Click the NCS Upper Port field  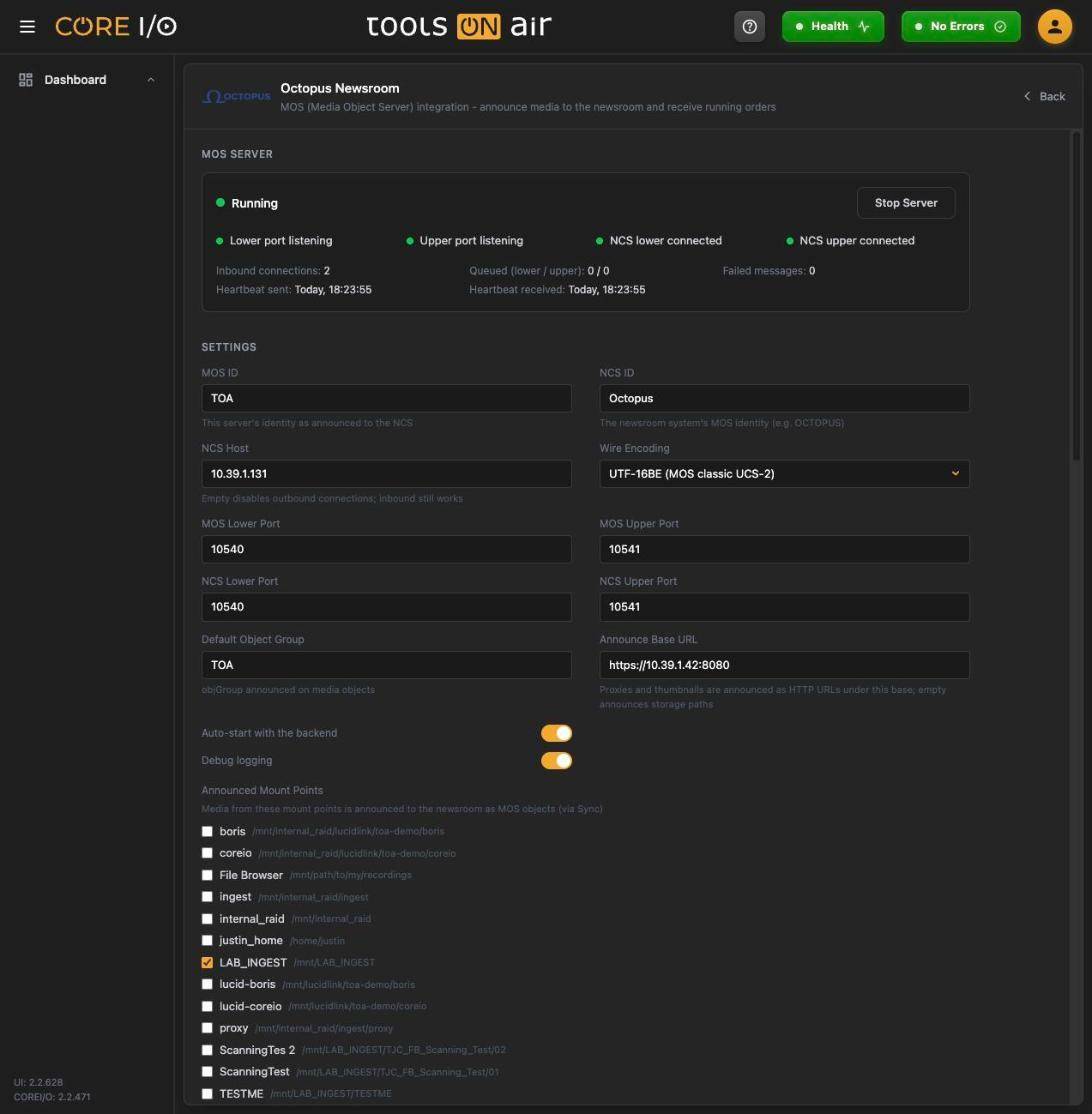tap(784, 607)
